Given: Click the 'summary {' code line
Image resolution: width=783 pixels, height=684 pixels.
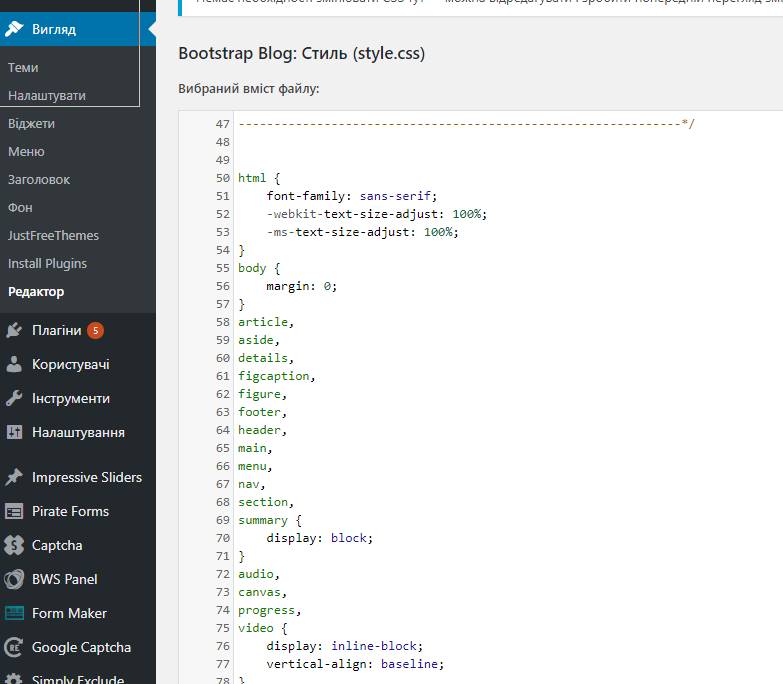Looking at the screenshot, I should [x=270, y=520].
